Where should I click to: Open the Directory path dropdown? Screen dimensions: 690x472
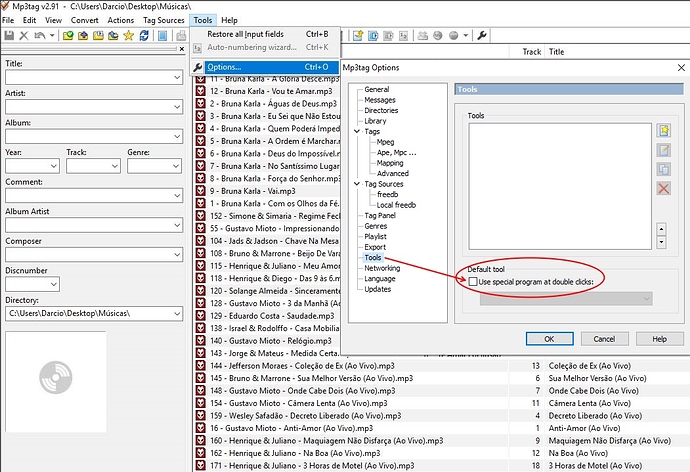[177, 314]
